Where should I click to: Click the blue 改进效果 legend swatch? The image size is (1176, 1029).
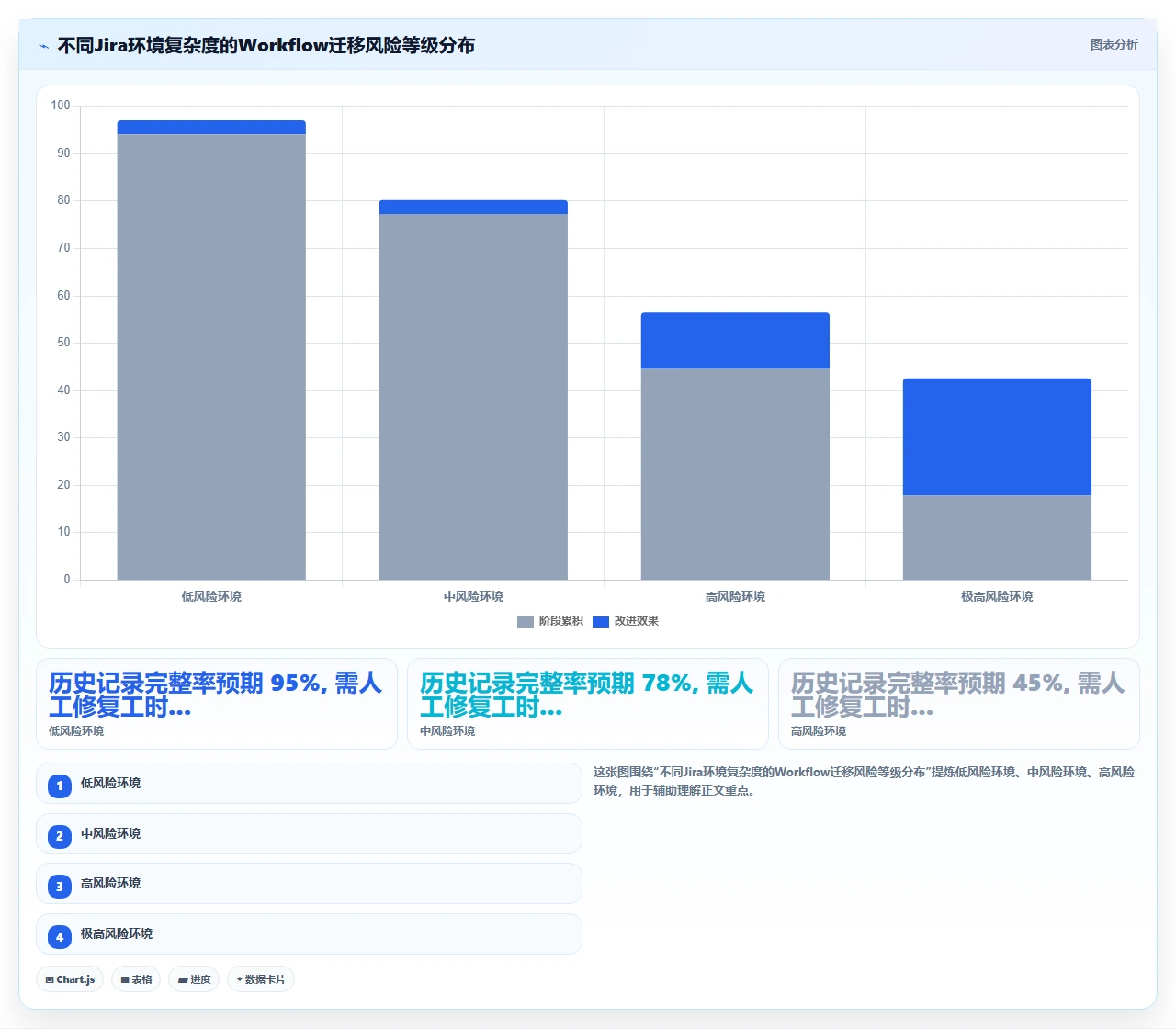pyautogui.click(x=601, y=622)
